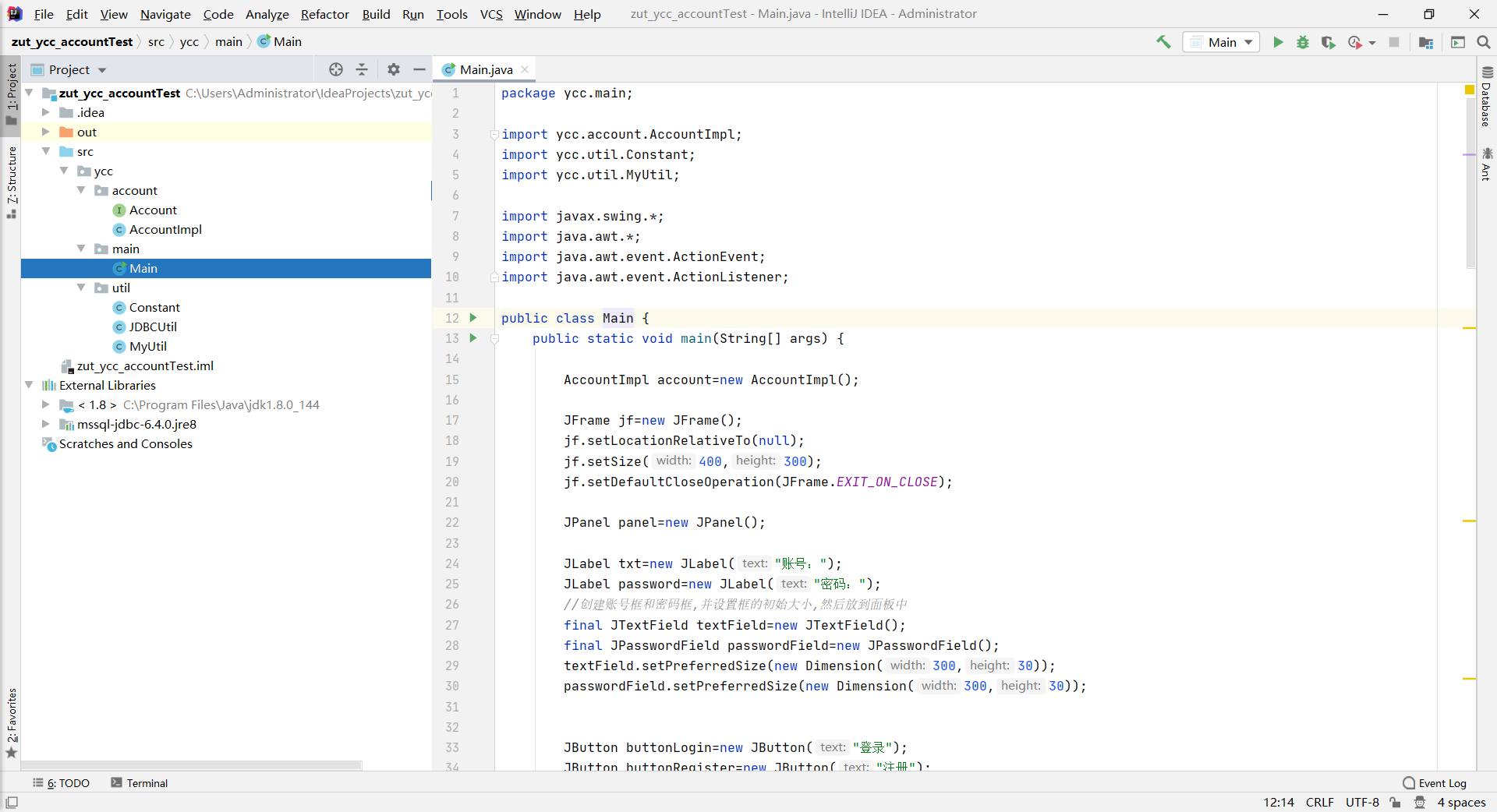Open the Ant tool window on the right edge
This screenshot has width=1497, height=812.
[x=1486, y=164]
